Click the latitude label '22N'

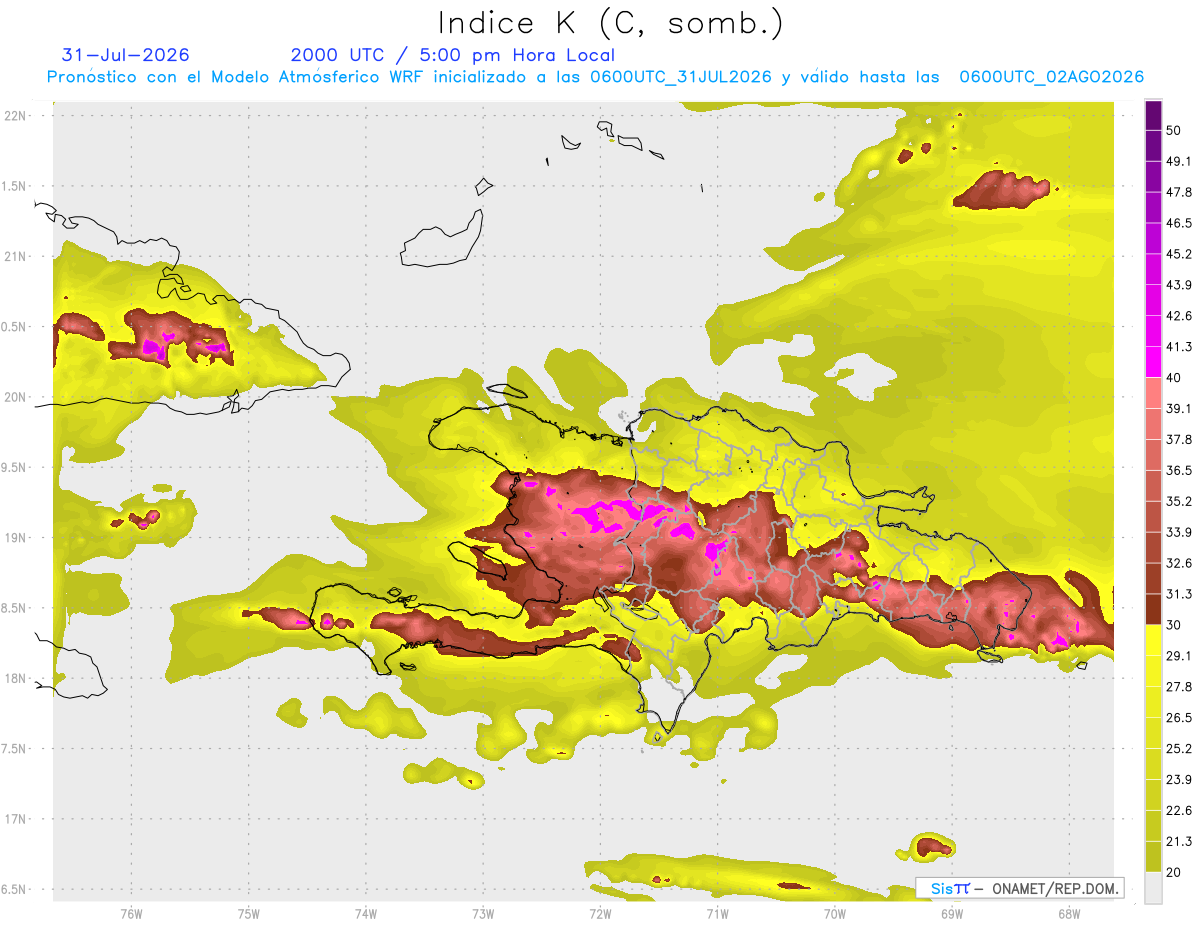(15, 115)
